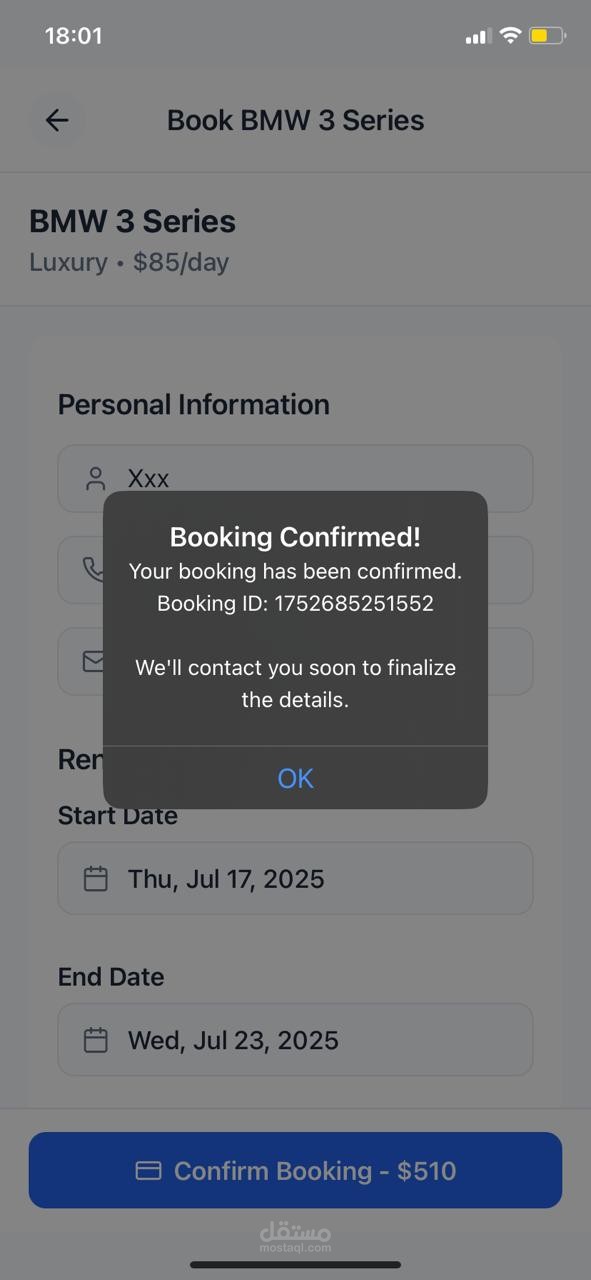Click the calendar icon beside Wed, Jul 23

(x=95, y=1040)
